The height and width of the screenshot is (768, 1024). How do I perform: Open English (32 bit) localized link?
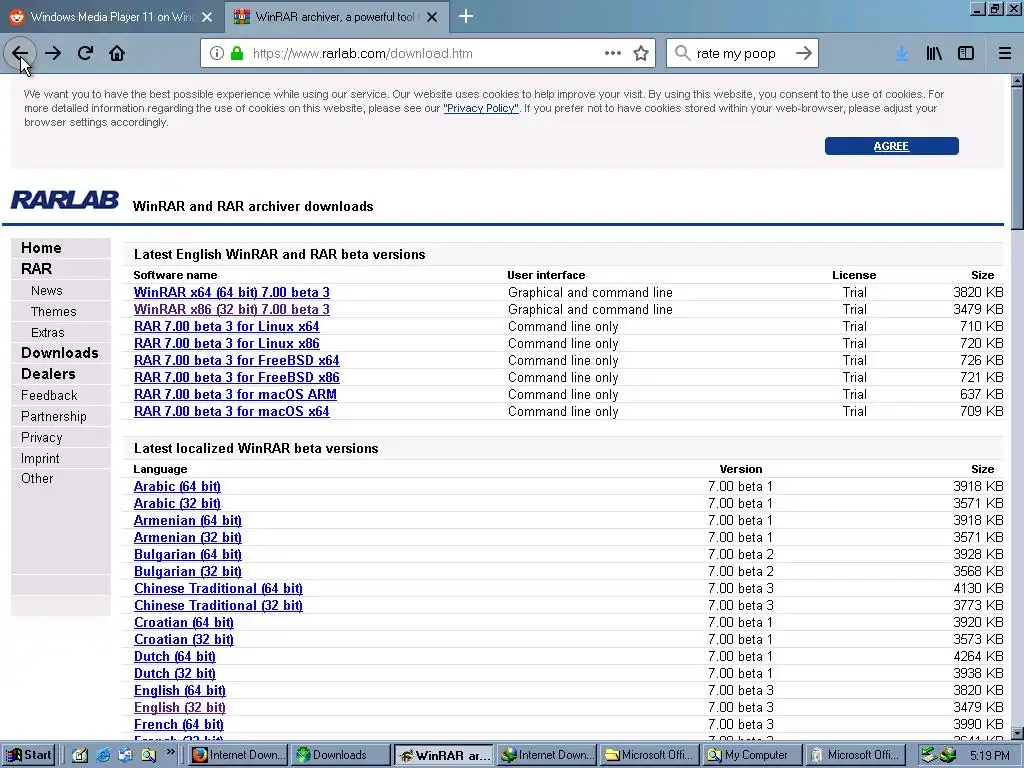pos(180,707)
